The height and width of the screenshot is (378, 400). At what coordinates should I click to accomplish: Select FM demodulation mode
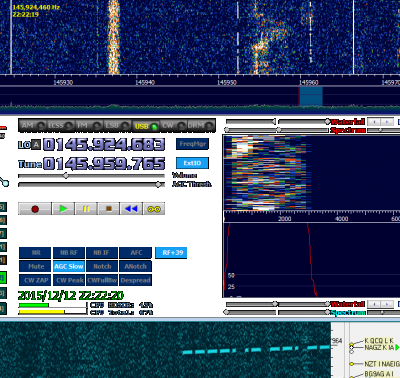pyautogui.click(x=89, y=126)
